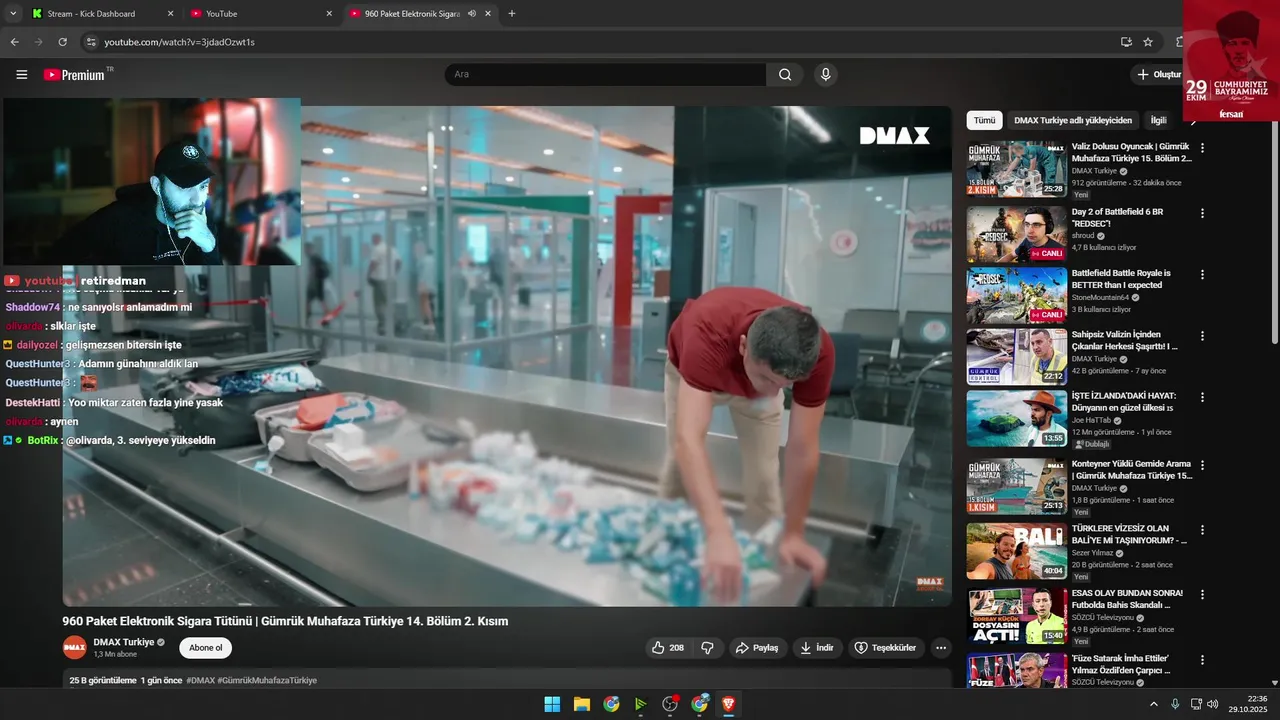
Task: Open a new browser tab
Action: pos(512,14)
